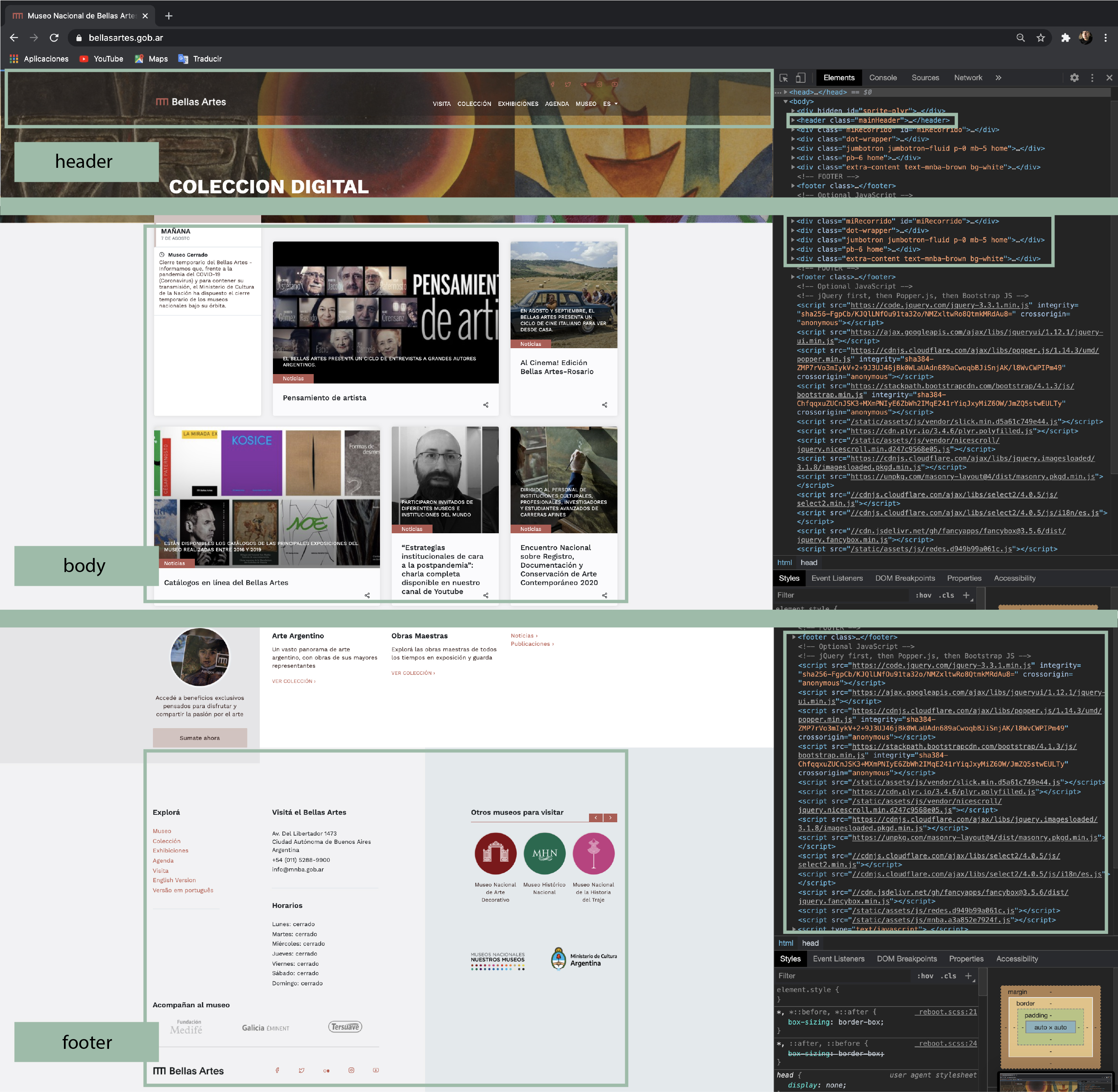Open the Network tab
Viewport: 1118px width, 1092px height.
968,77
